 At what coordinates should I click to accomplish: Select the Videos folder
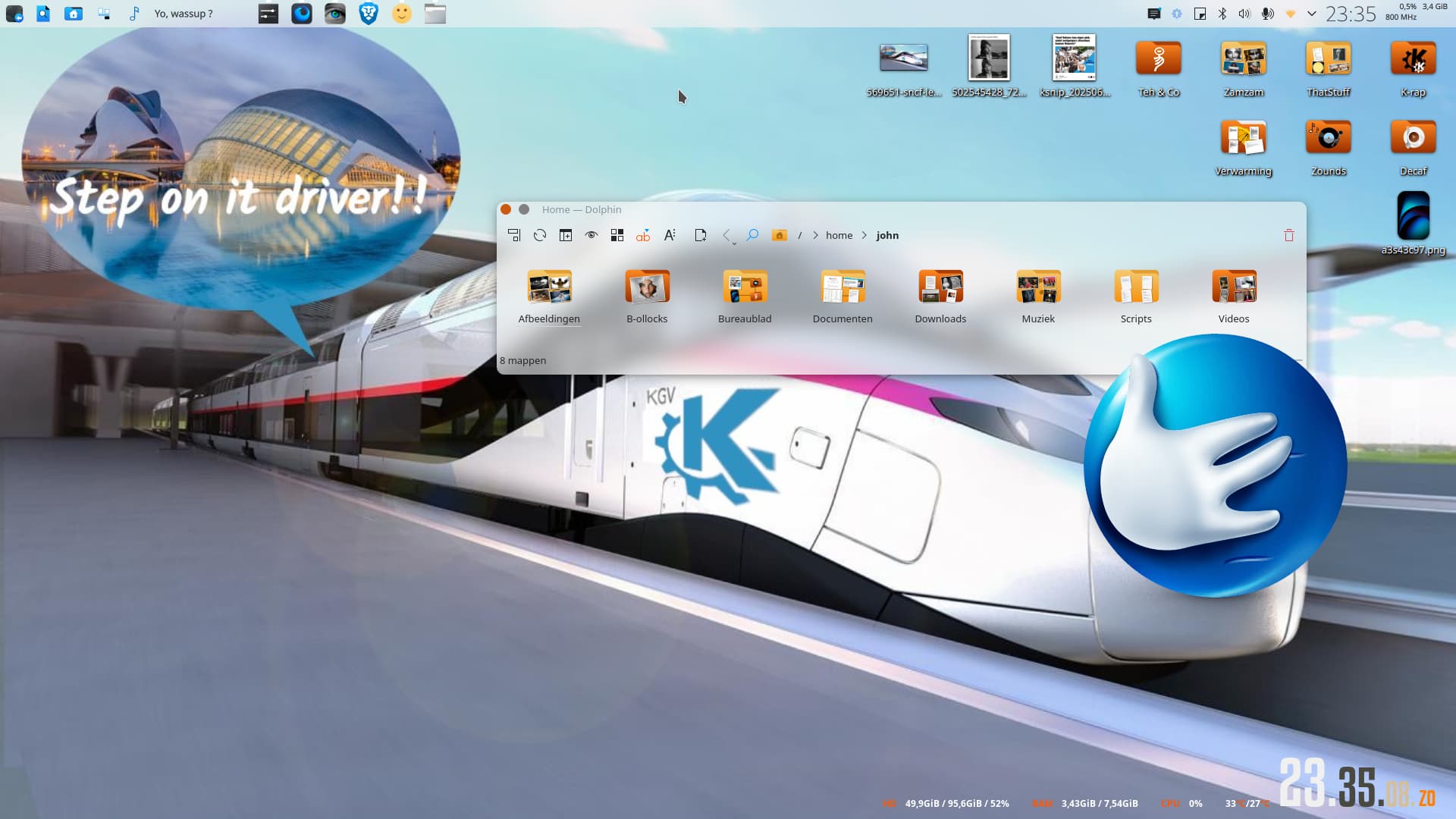[x=1234, y=297]
